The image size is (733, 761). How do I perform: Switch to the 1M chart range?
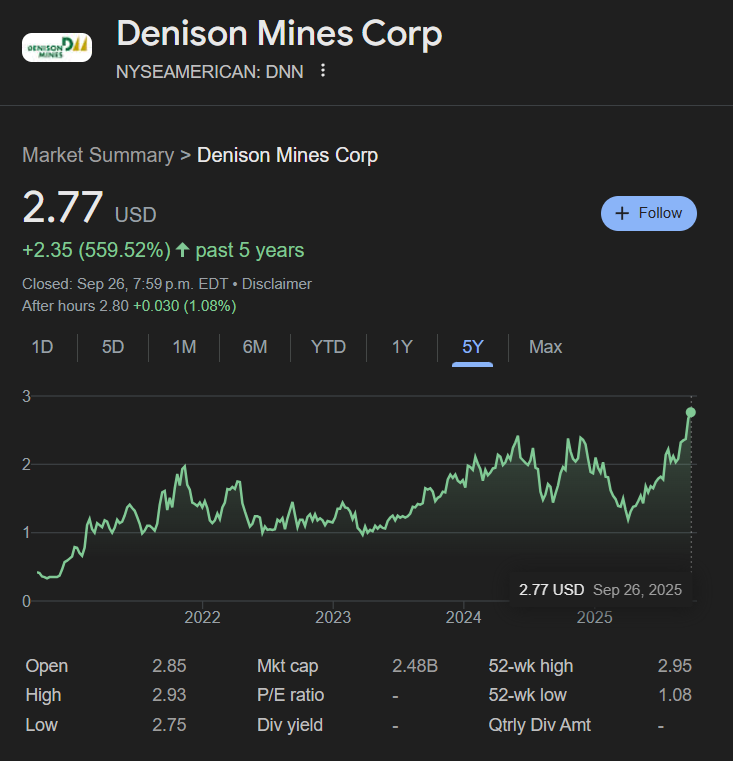click(x=184, y=347)
